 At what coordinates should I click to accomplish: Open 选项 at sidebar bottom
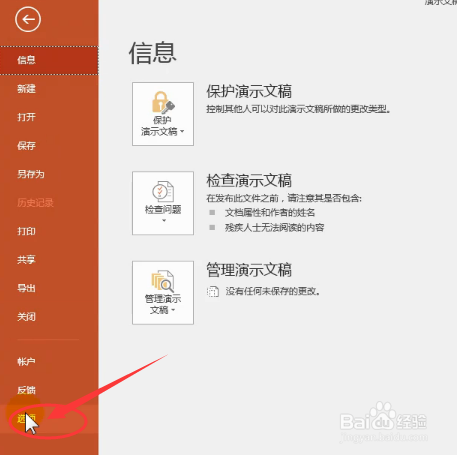click(x=49, y=419)
